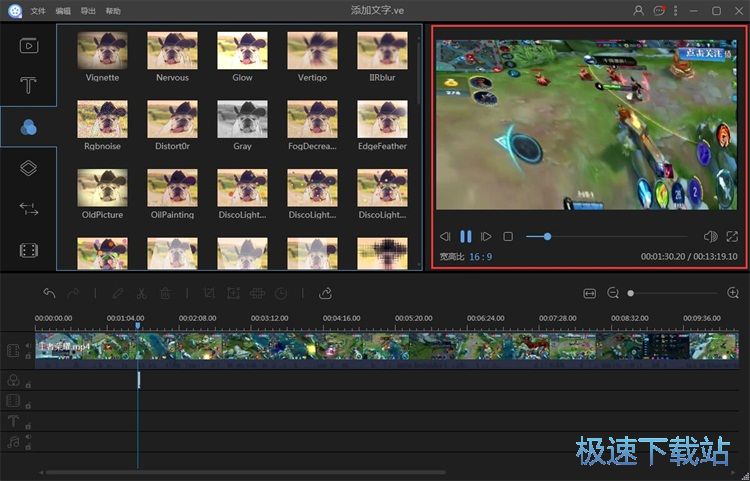
Task: Toggle the video track lock
Action: coord(28,356)
